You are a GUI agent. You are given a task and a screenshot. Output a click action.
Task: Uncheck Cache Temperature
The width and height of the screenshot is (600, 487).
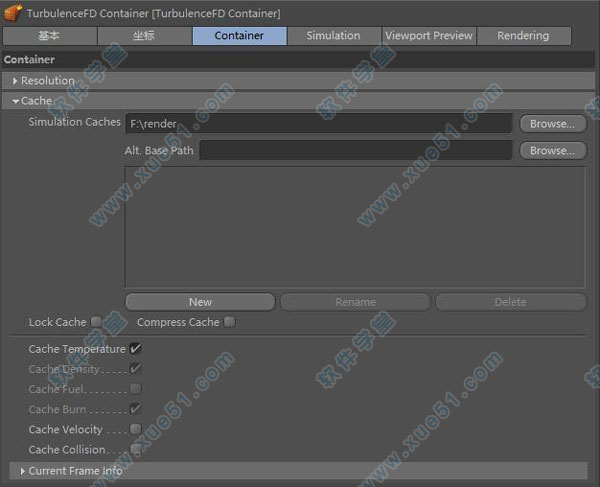(x=135, y=349)
